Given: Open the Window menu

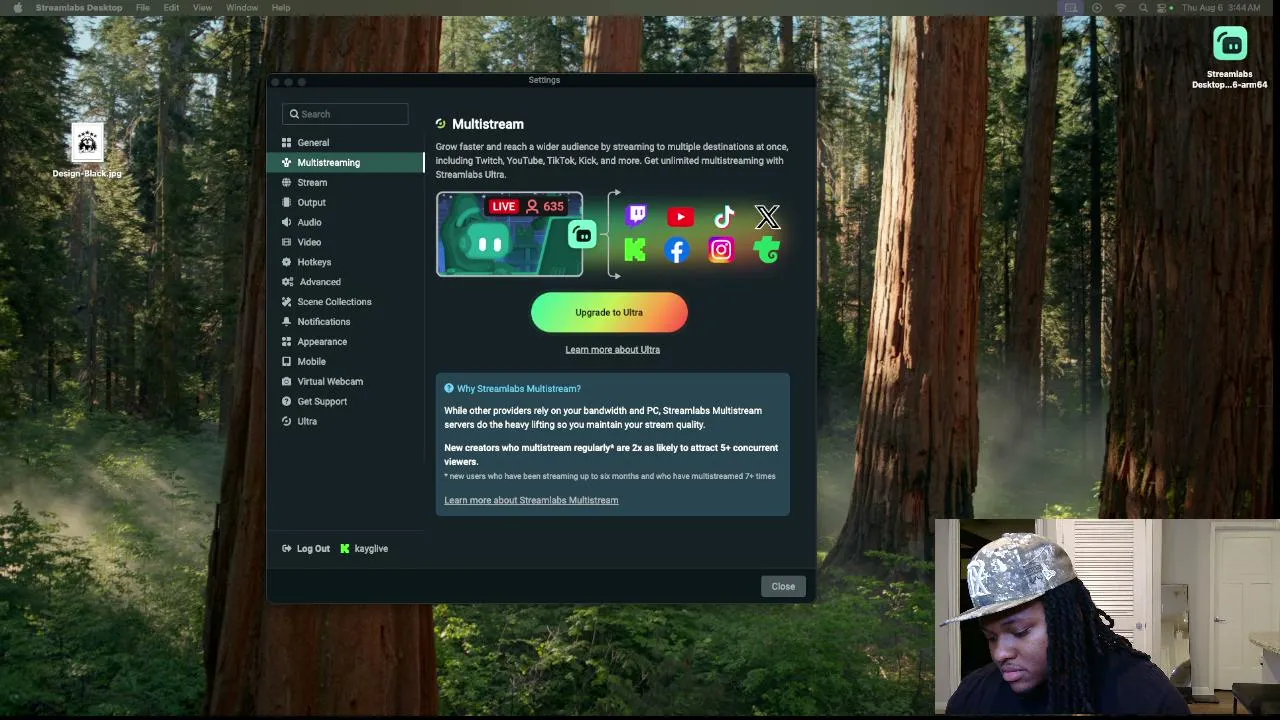Looking at the screenshot, I should (x=242, y=8).
